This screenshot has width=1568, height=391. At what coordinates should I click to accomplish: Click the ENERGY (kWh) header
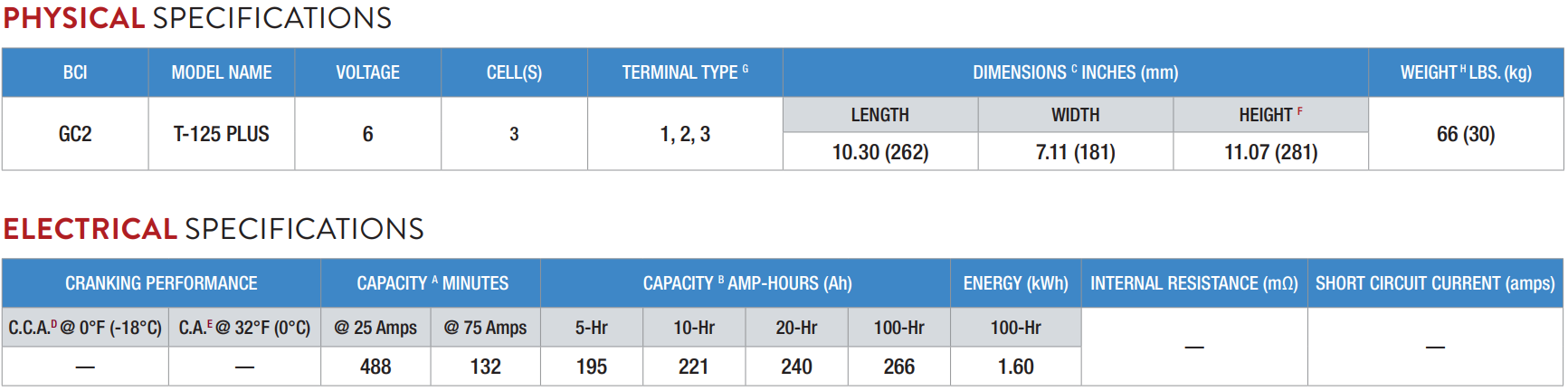pyautogui.click(x=1016, y=283)
